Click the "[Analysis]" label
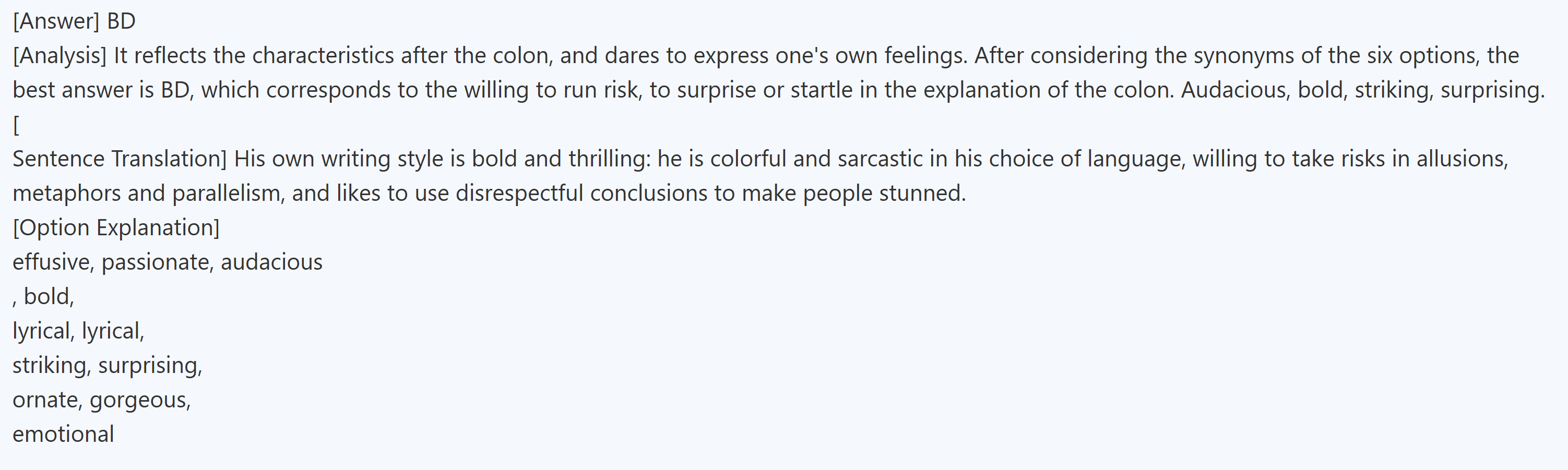Viewport: 1568px width, 470px height. pos(59,56)
